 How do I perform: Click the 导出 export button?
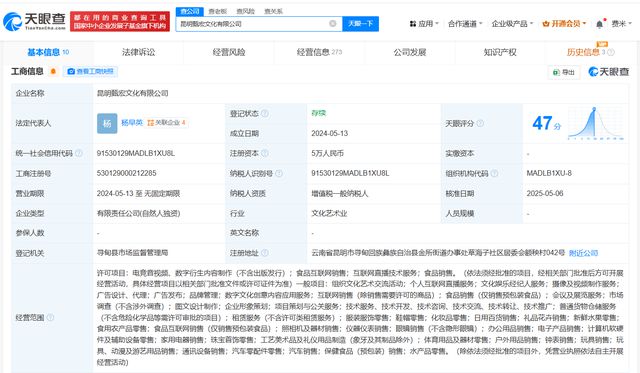(564, 72)
